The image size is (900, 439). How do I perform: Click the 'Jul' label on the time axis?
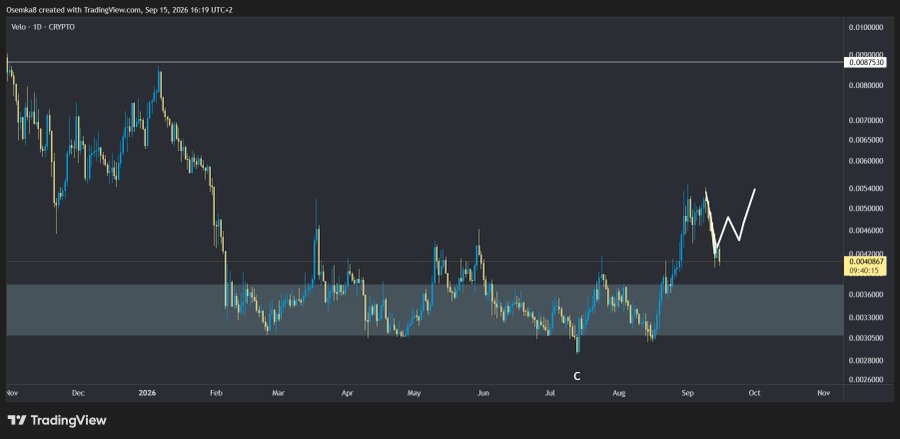tap(550, 393)
